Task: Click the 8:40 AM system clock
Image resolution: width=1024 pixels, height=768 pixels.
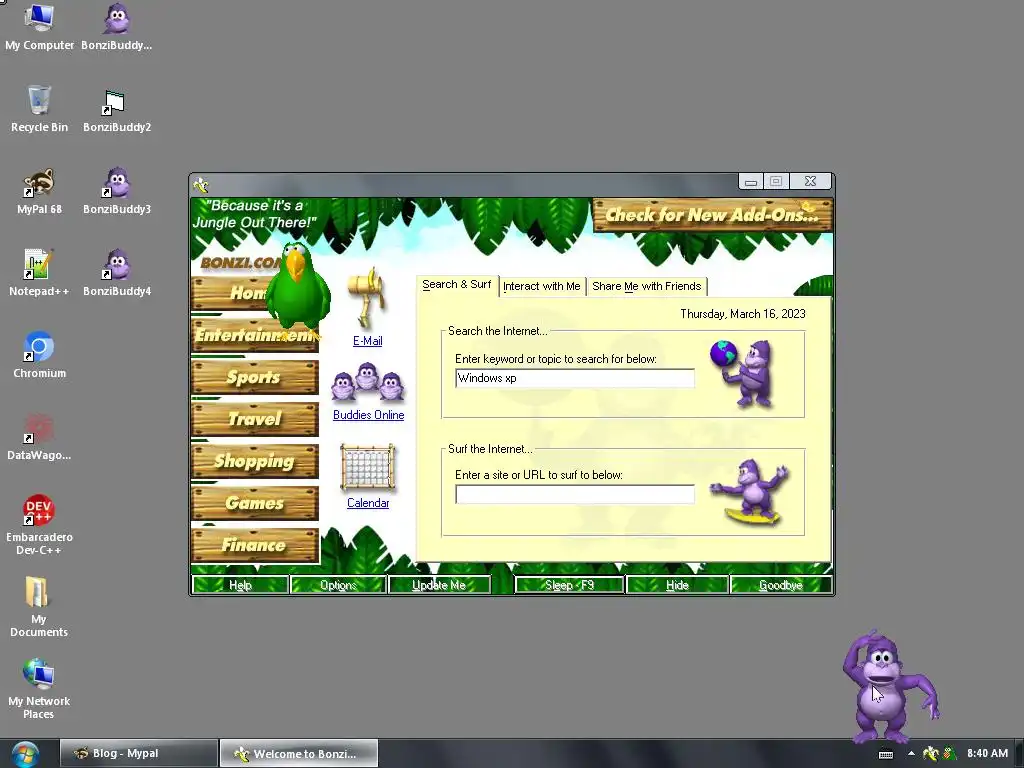Action: 987,754
